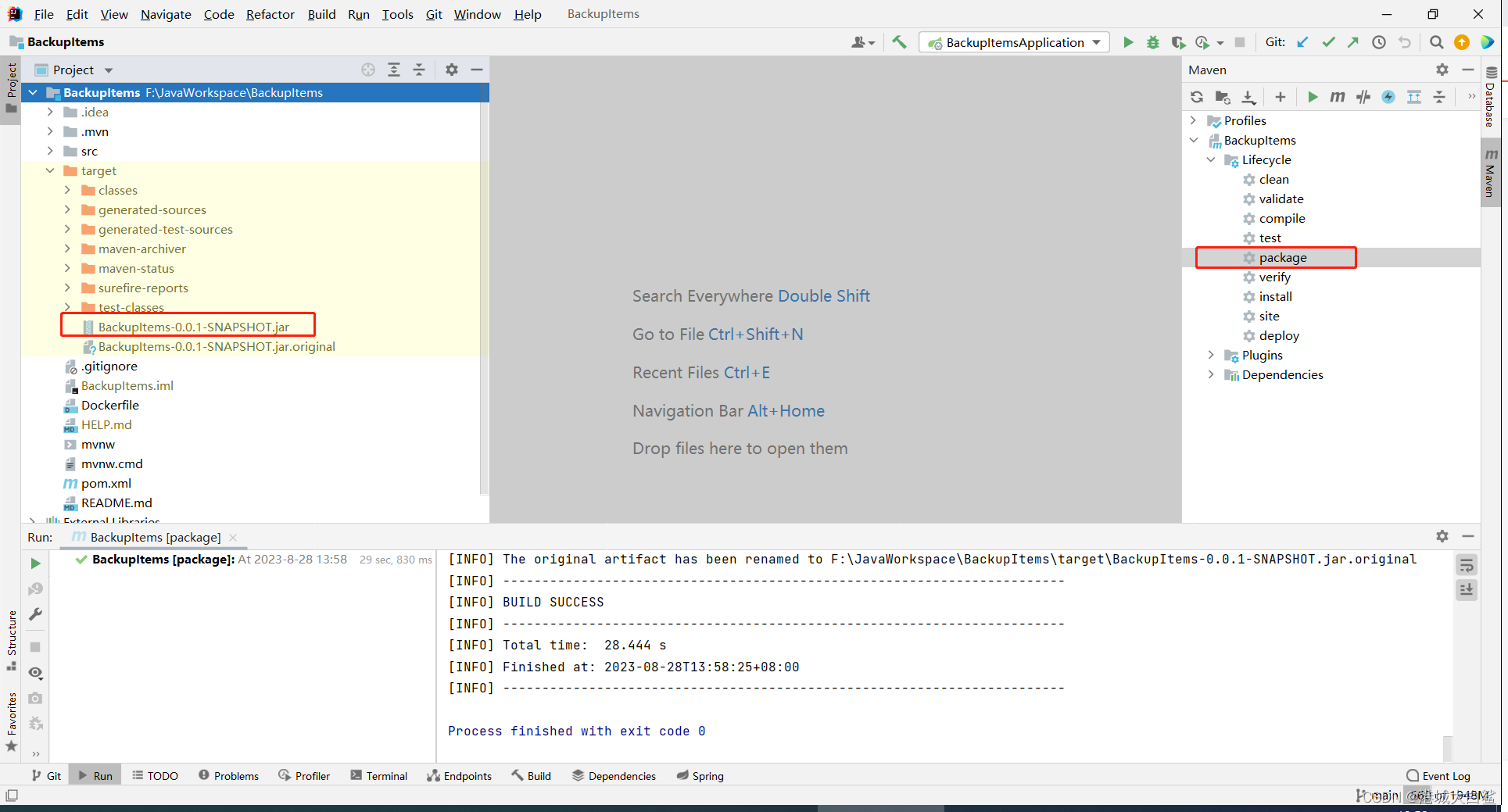Image resolution: width=1508 pixels, height=812 pixels.
Task: Commit changes using the Git checkmark icon
Action: tap(1328, 42)
